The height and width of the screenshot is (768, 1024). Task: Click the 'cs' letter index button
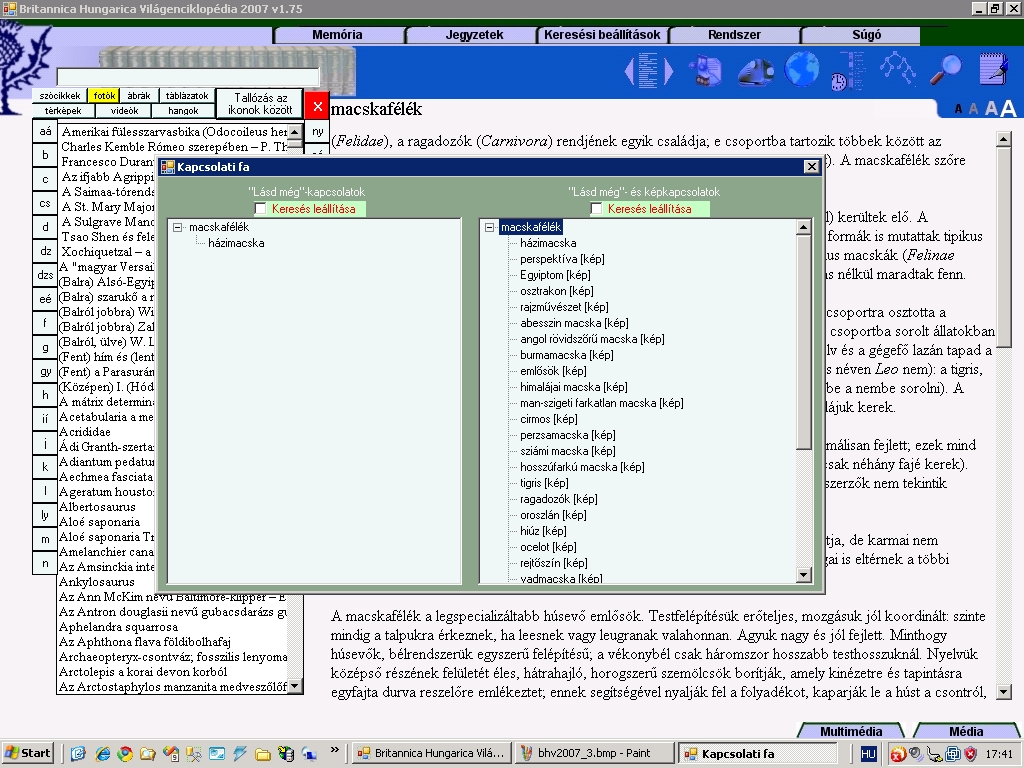(45, 203)
